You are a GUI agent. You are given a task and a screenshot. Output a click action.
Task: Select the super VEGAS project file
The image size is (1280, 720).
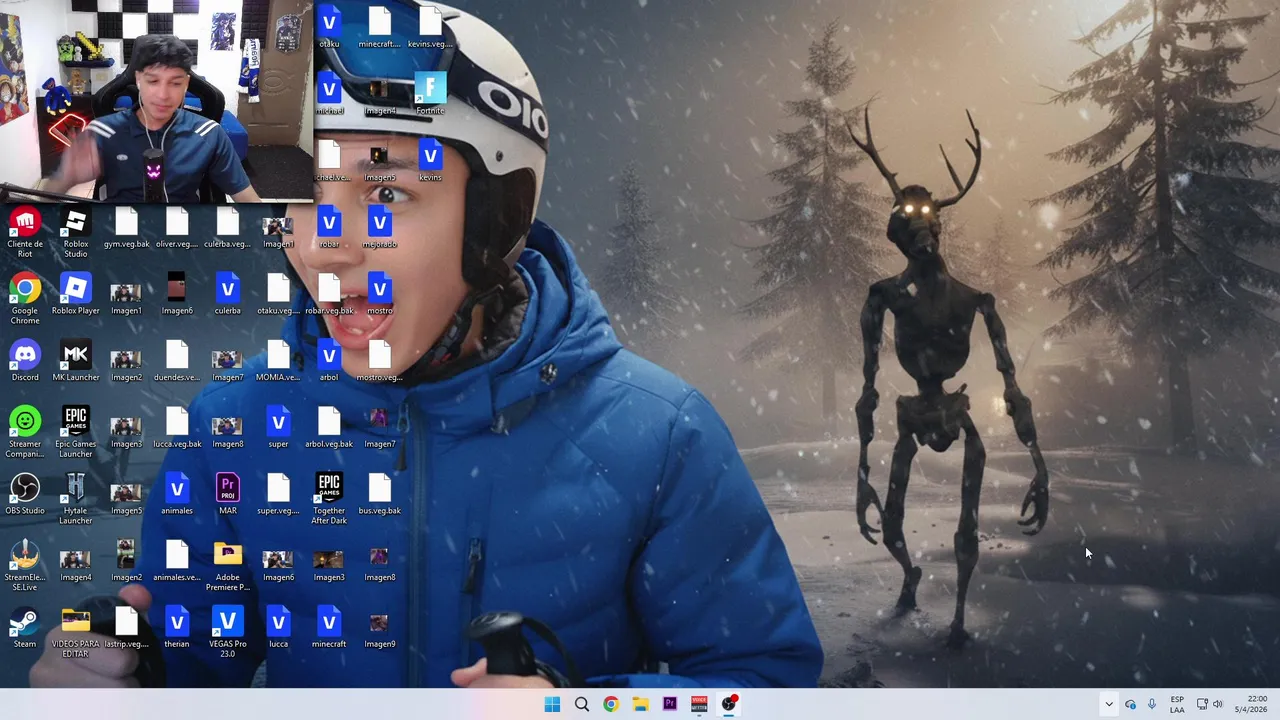pos(278,428)
